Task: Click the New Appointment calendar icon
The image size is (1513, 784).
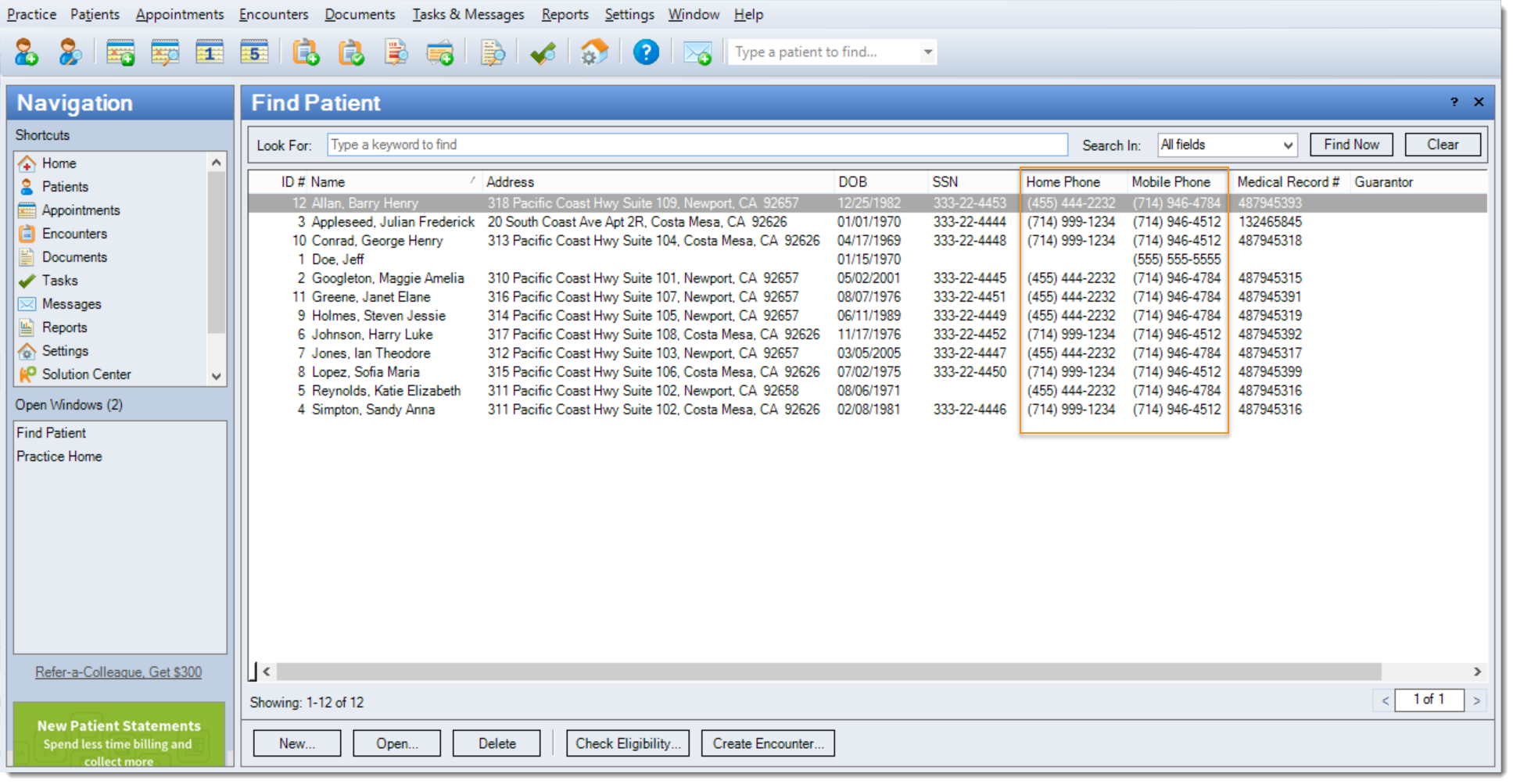Action: (x=120, y=52)
